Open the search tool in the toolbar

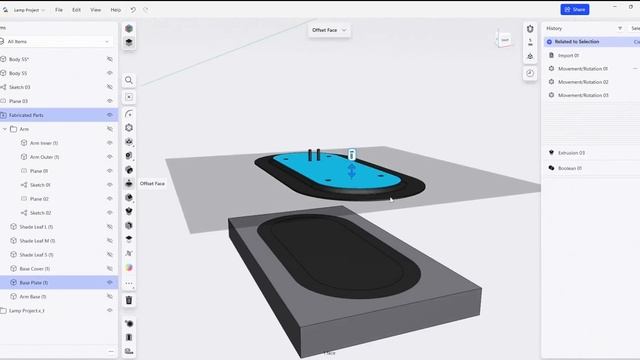click(x=129, y=80)
